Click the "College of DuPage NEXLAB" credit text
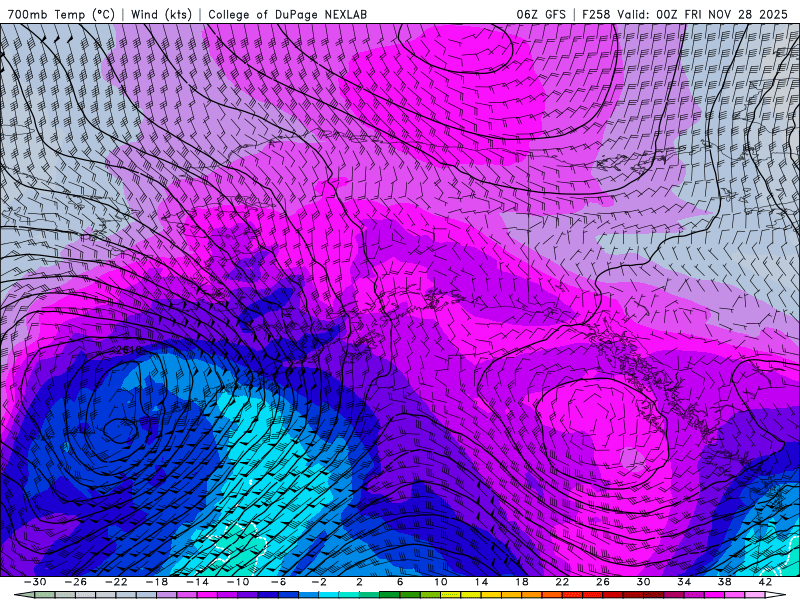Image resolution: width=800 pixels, height=600 pixels. pyautogui.click(x=287, y=14)
